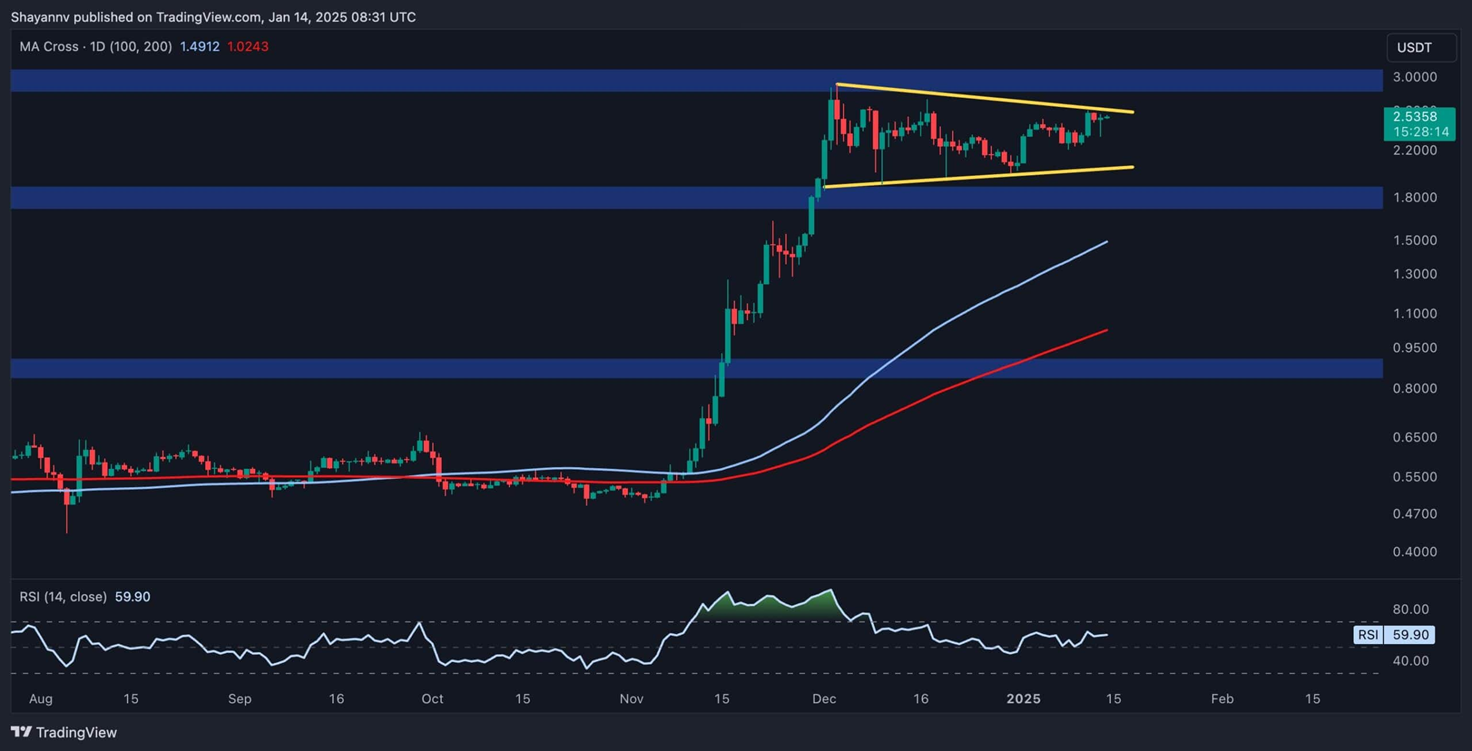Click the Nov label on time axis
This screenshot has width=1472, height=751.
(630, 699)
